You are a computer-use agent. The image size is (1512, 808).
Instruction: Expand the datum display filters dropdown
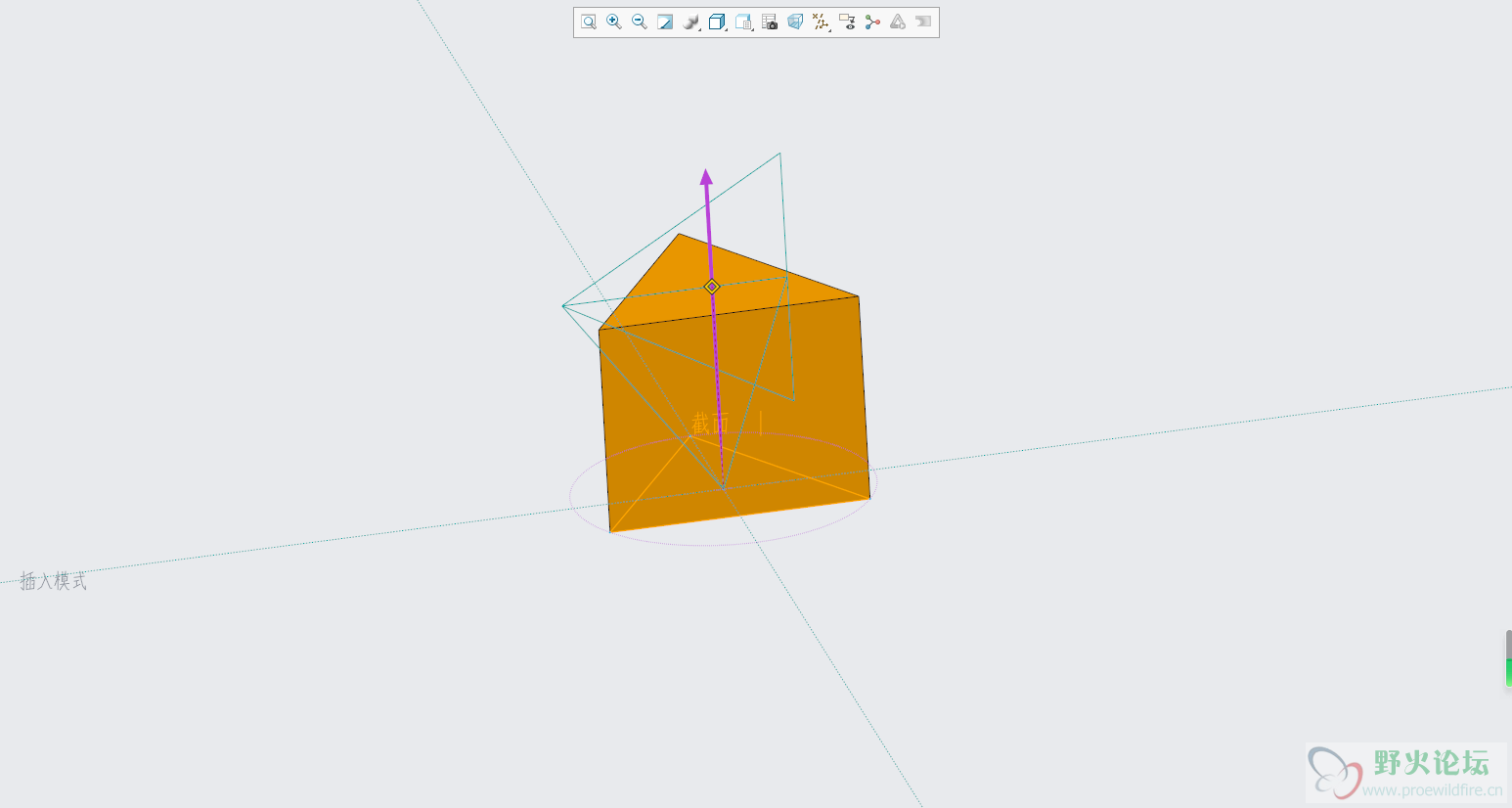pyautogui.click(x=821, y=22)
